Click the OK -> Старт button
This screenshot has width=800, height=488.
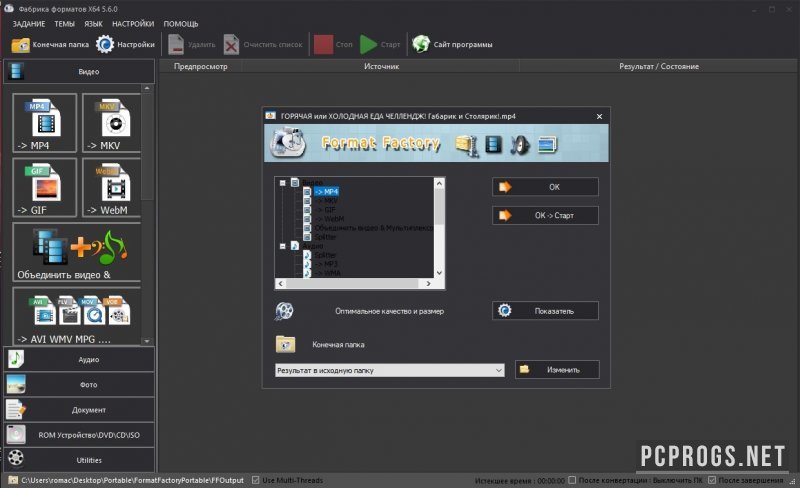[x=545, y=215]
